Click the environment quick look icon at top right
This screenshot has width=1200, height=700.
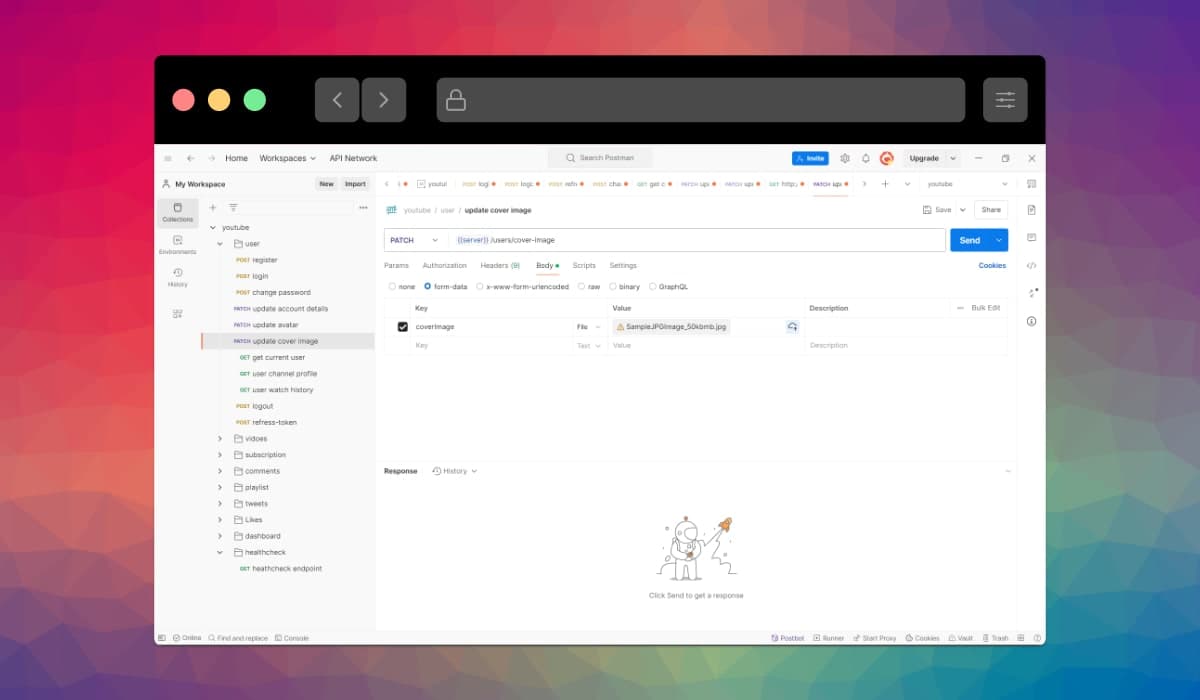[1032, 184]
